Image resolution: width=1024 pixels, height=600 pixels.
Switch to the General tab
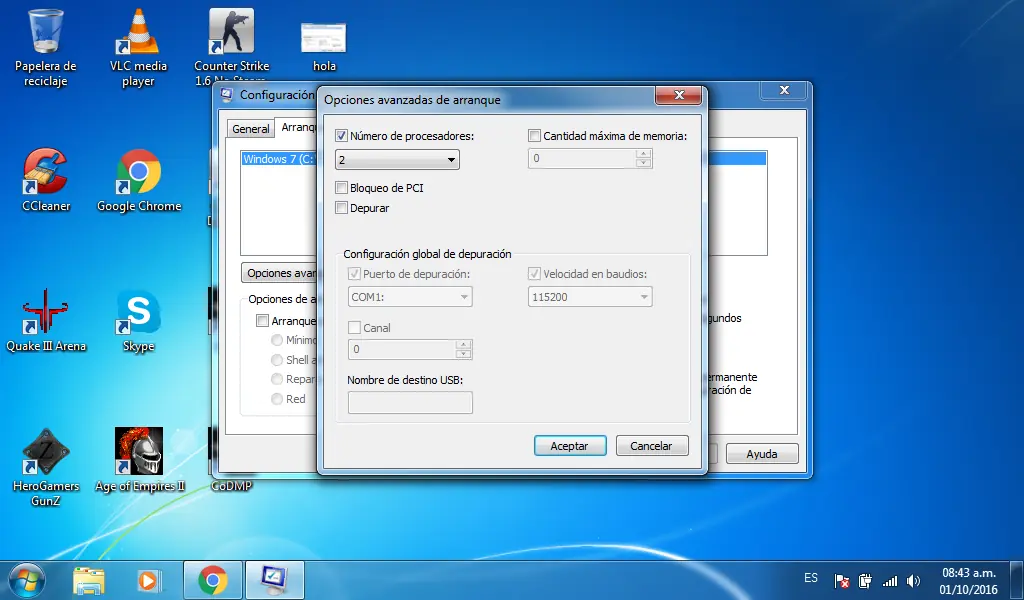251,129
